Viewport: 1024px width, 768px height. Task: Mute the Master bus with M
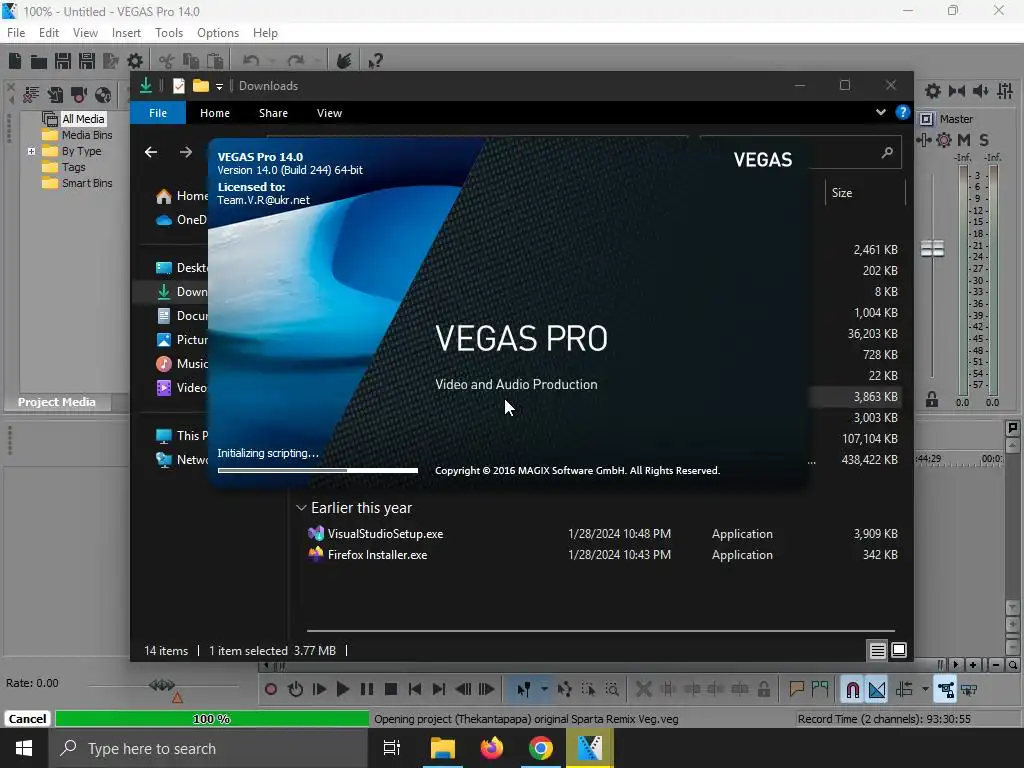click(964, 140)
